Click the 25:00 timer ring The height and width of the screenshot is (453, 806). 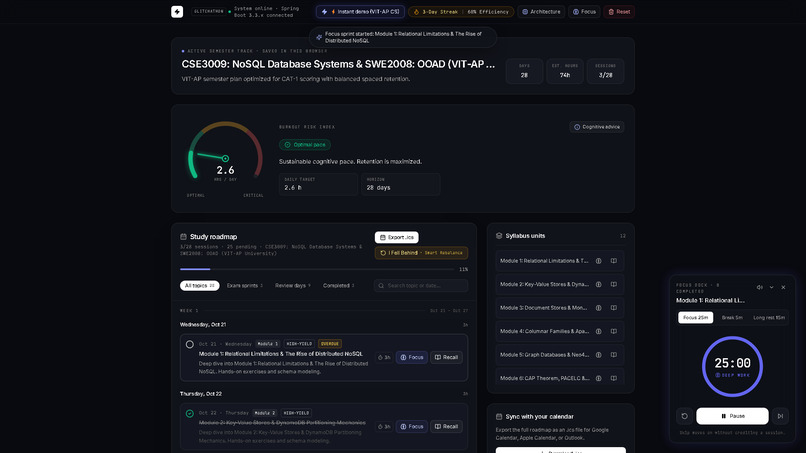732,367
